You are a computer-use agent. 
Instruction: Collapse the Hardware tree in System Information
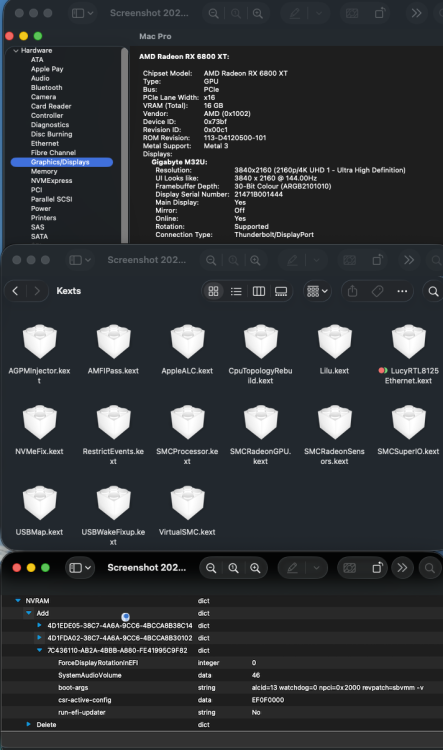tap(16, 50)
